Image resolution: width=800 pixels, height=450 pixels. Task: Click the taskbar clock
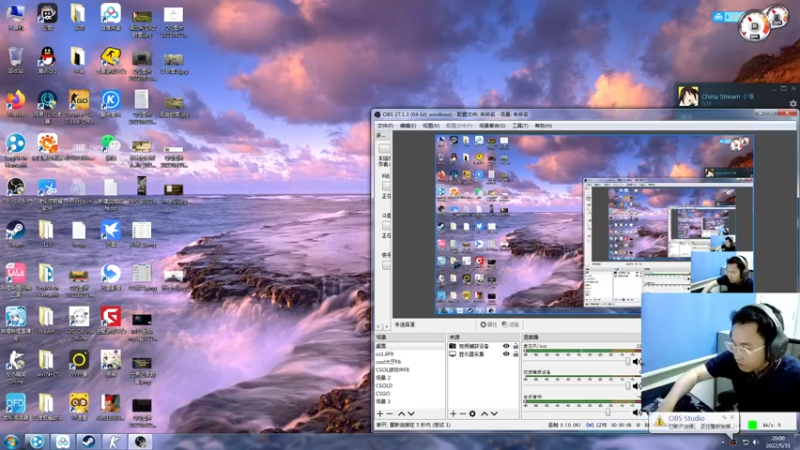tap(779, 442)
